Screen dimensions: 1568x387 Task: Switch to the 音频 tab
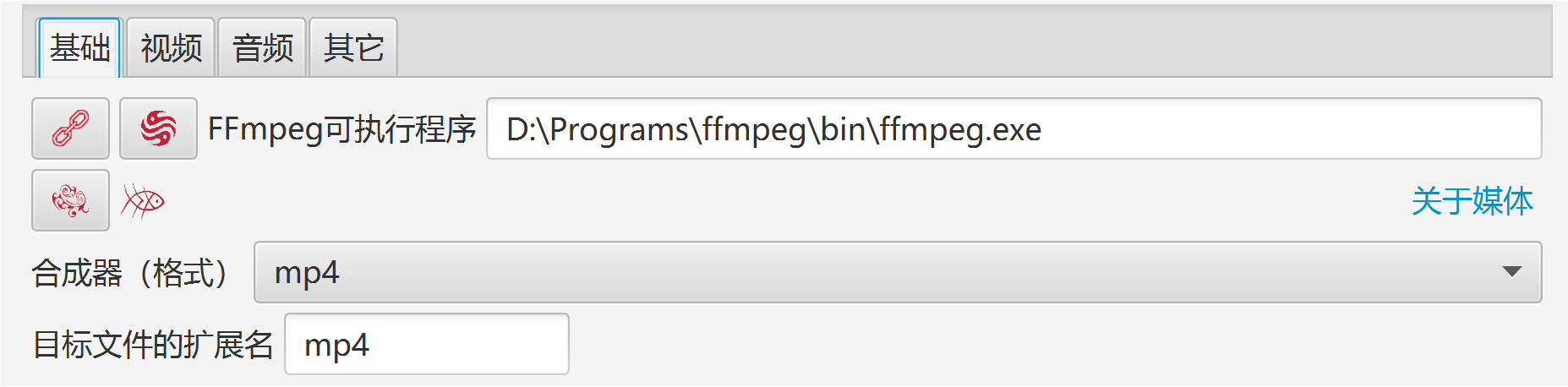(x=262, y=48)
